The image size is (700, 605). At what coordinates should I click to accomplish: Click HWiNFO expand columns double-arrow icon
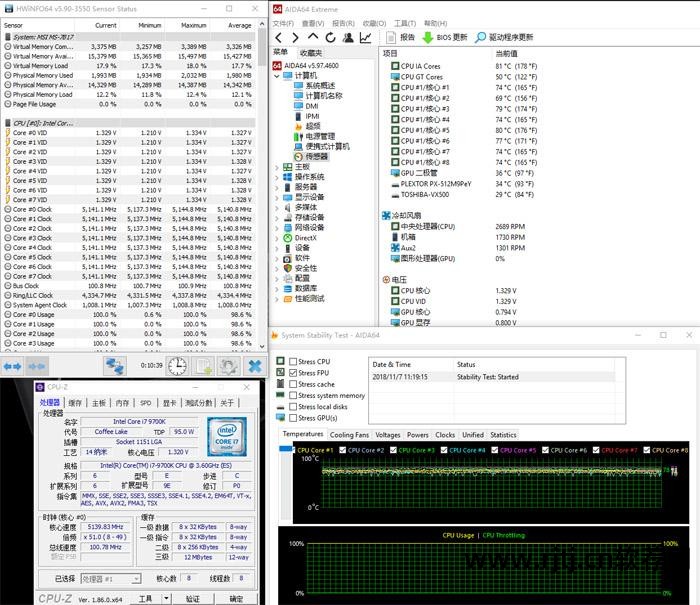click(12, 367)
